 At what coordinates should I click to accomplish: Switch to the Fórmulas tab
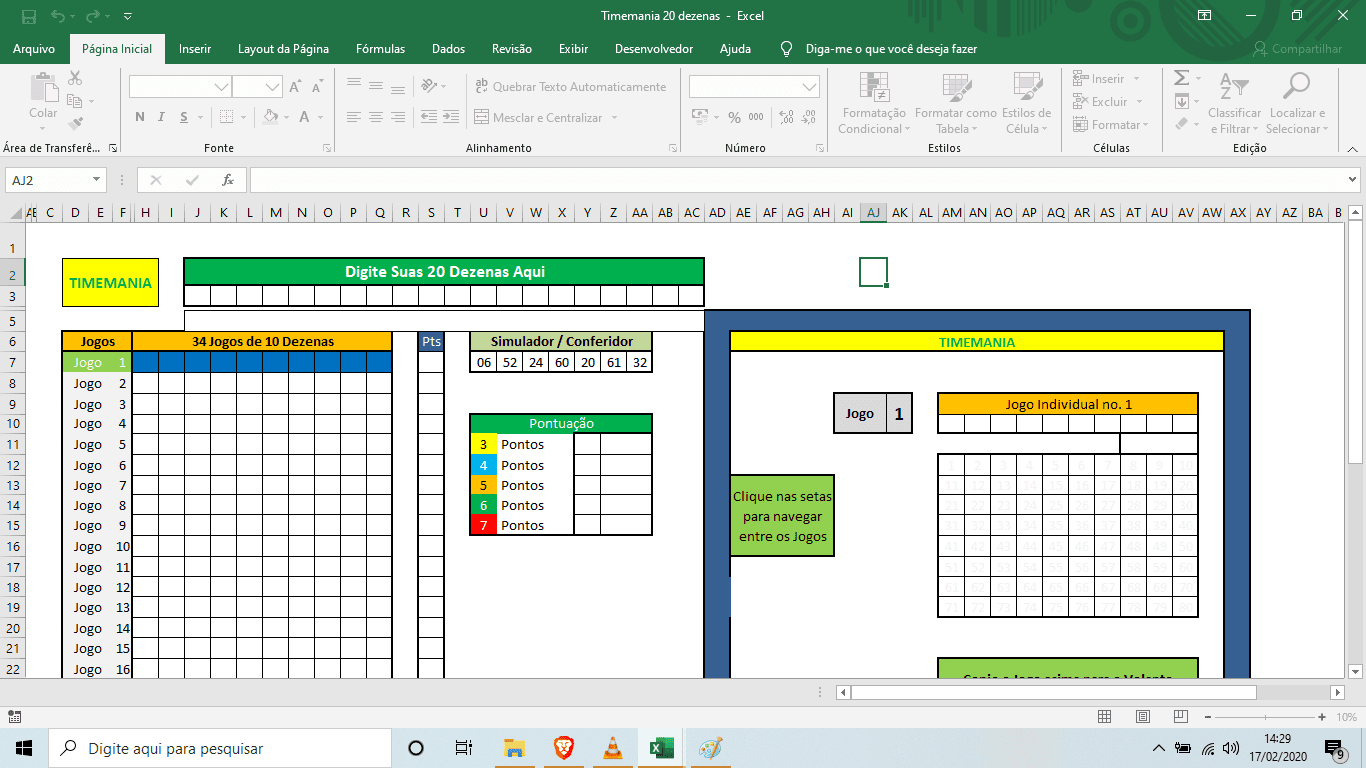[x=381, y=49]
